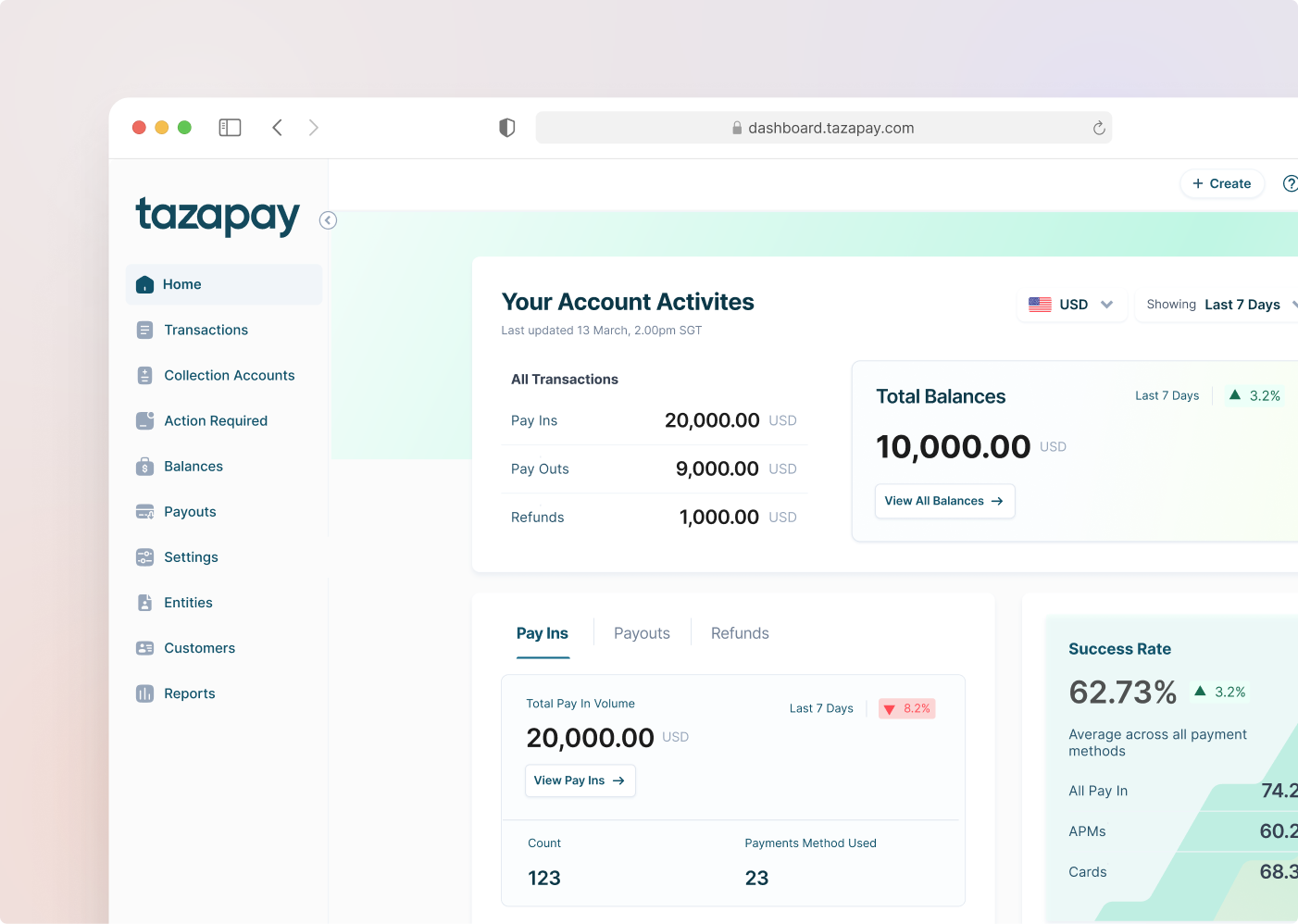Toggle browser sidebar panel icon
Viewport: 1298px width, 924px height.
230,128
